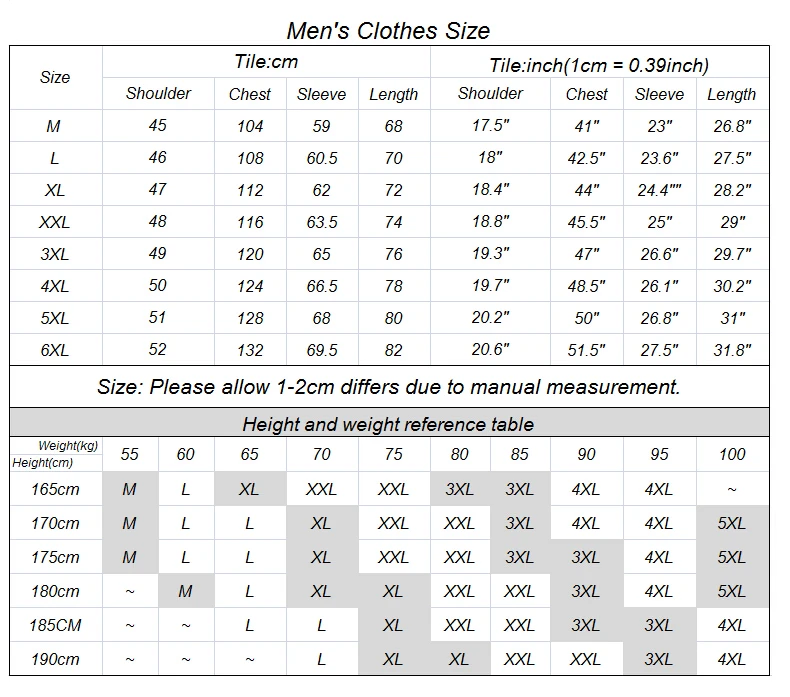790x697 pixels.
Task: Click the Men's Clothes Size title
Action: [x=388, y=31]
